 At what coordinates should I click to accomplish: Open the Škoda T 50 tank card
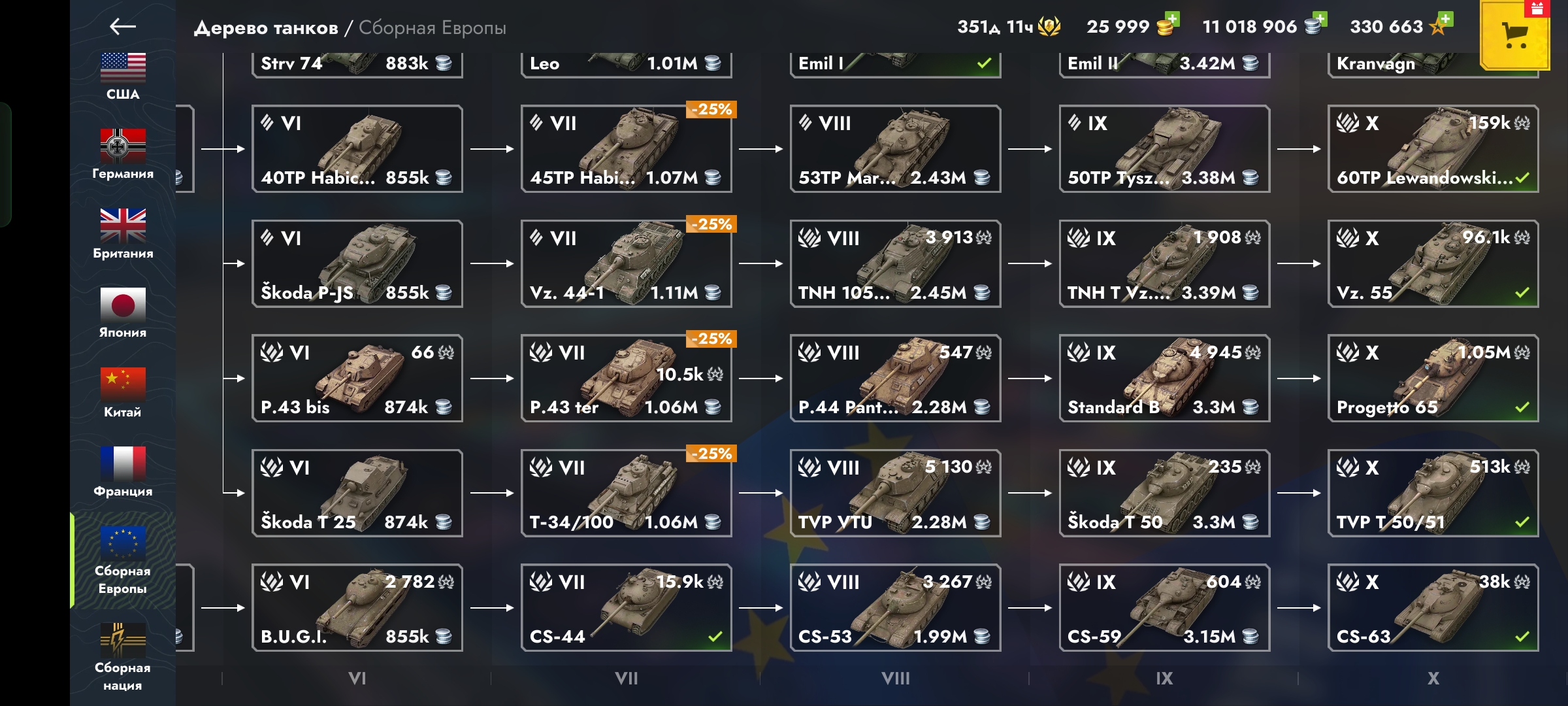click(1164, 494)
